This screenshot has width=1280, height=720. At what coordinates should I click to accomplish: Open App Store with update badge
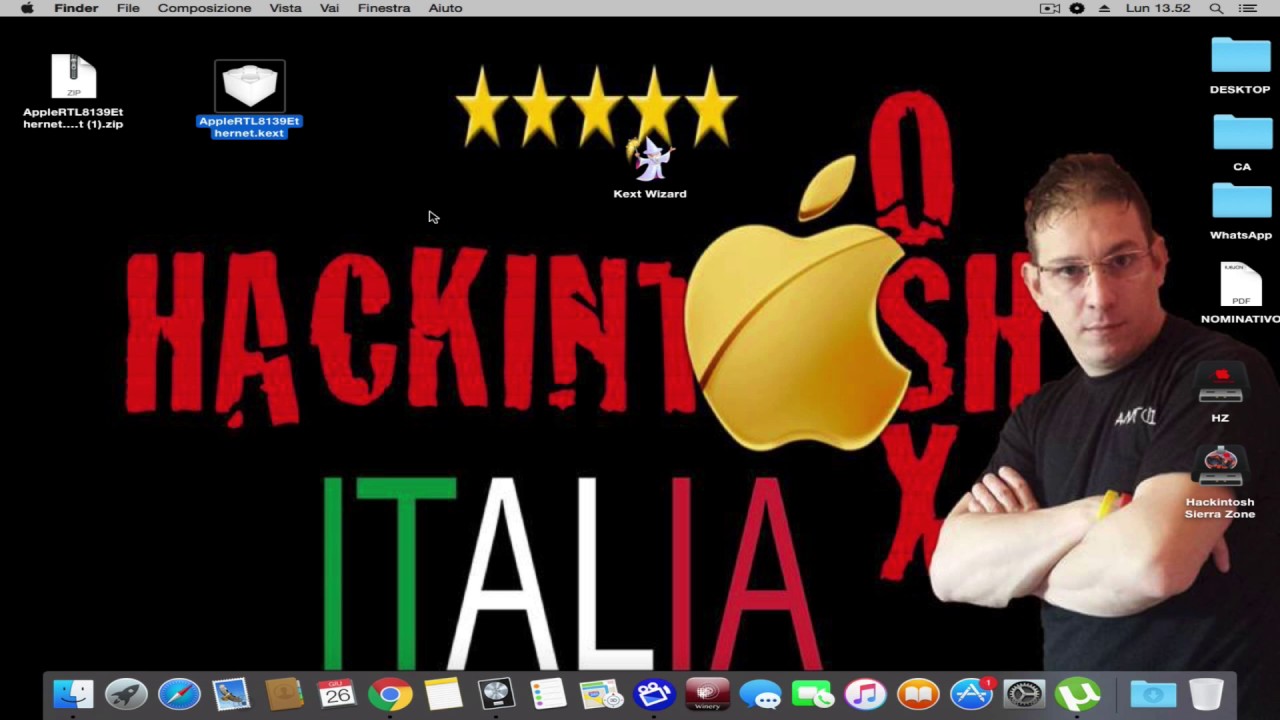pos(971,694)
